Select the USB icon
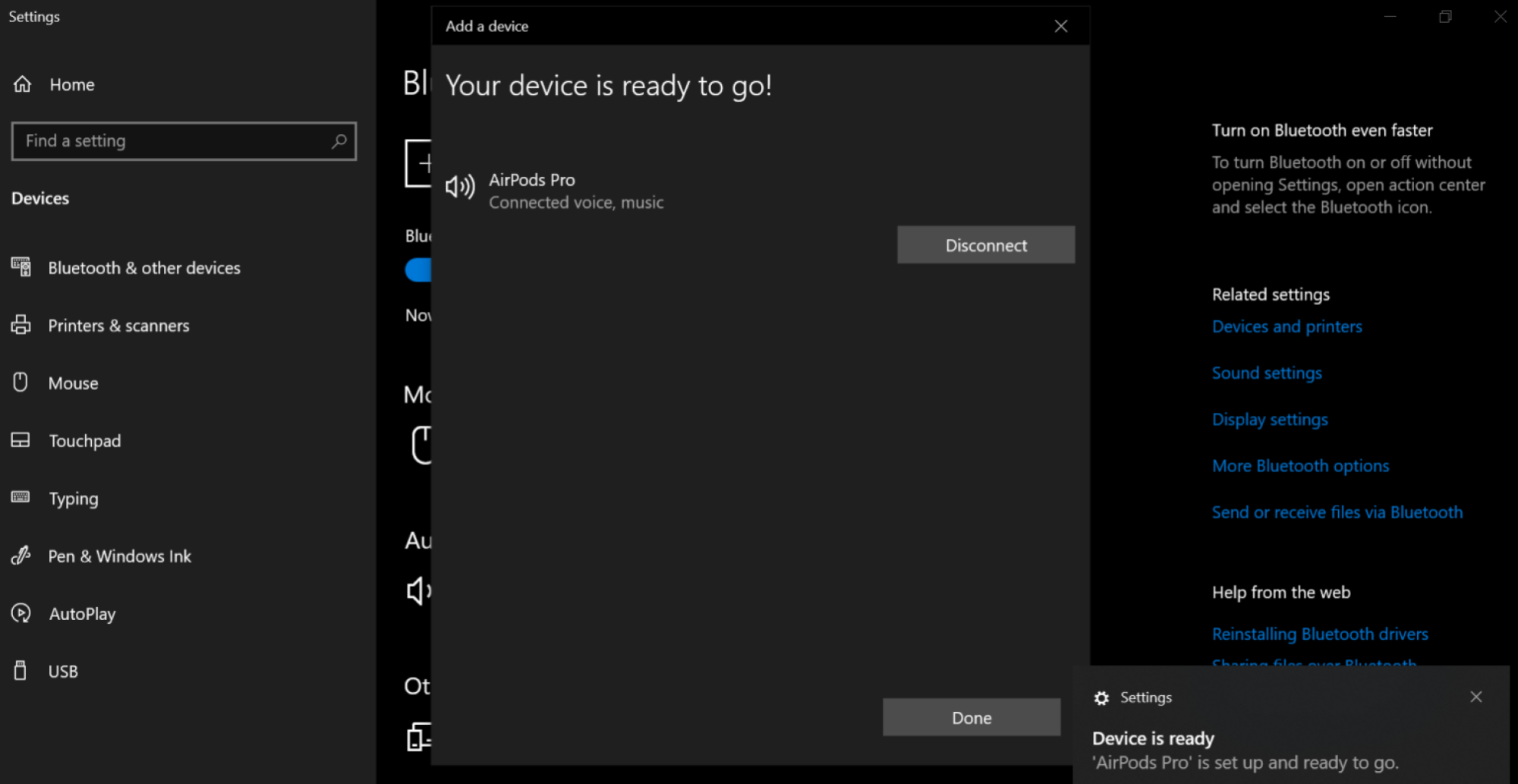This screenshot has width=1518, height=784. (20, 671)
